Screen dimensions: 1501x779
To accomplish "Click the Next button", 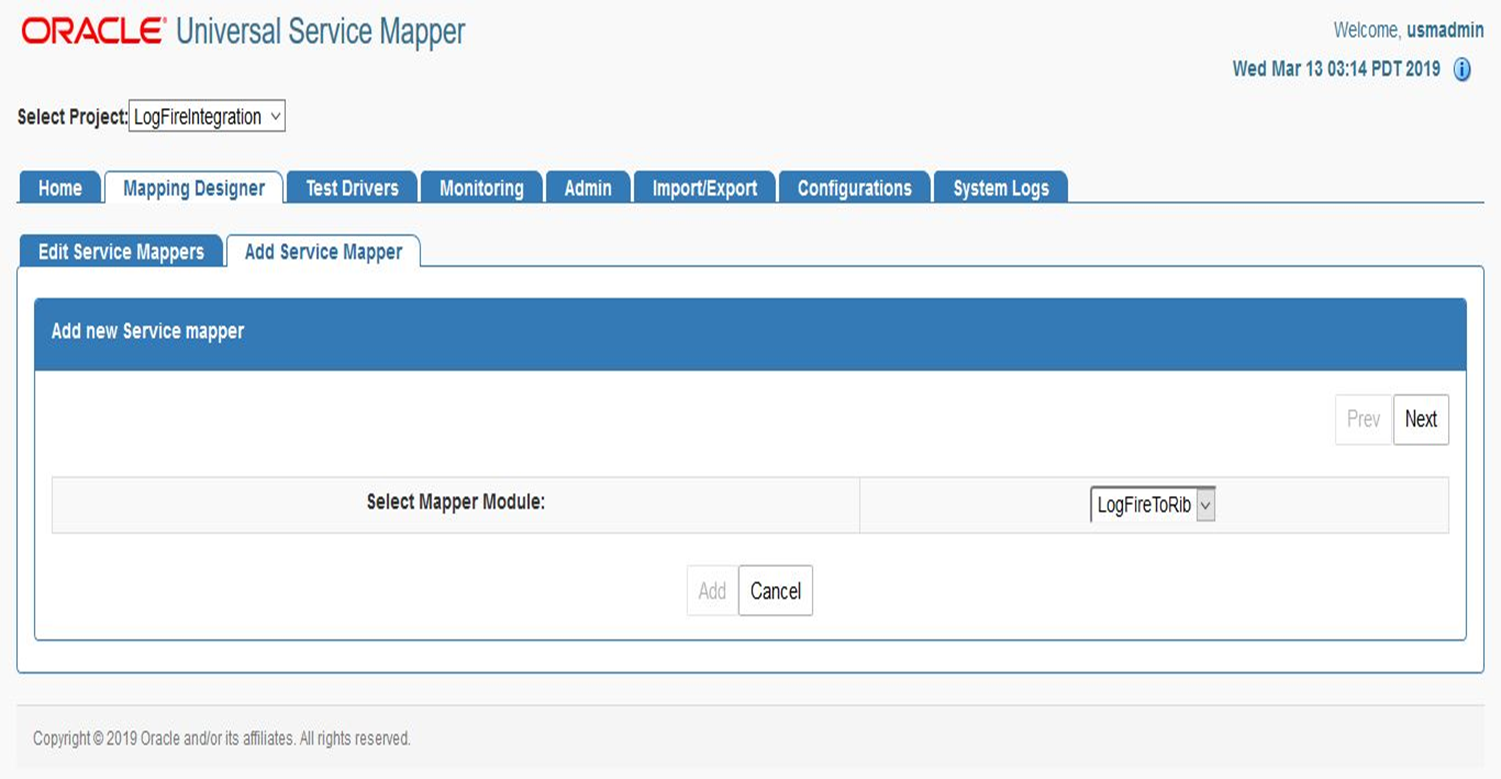I will click(1421, 419).
